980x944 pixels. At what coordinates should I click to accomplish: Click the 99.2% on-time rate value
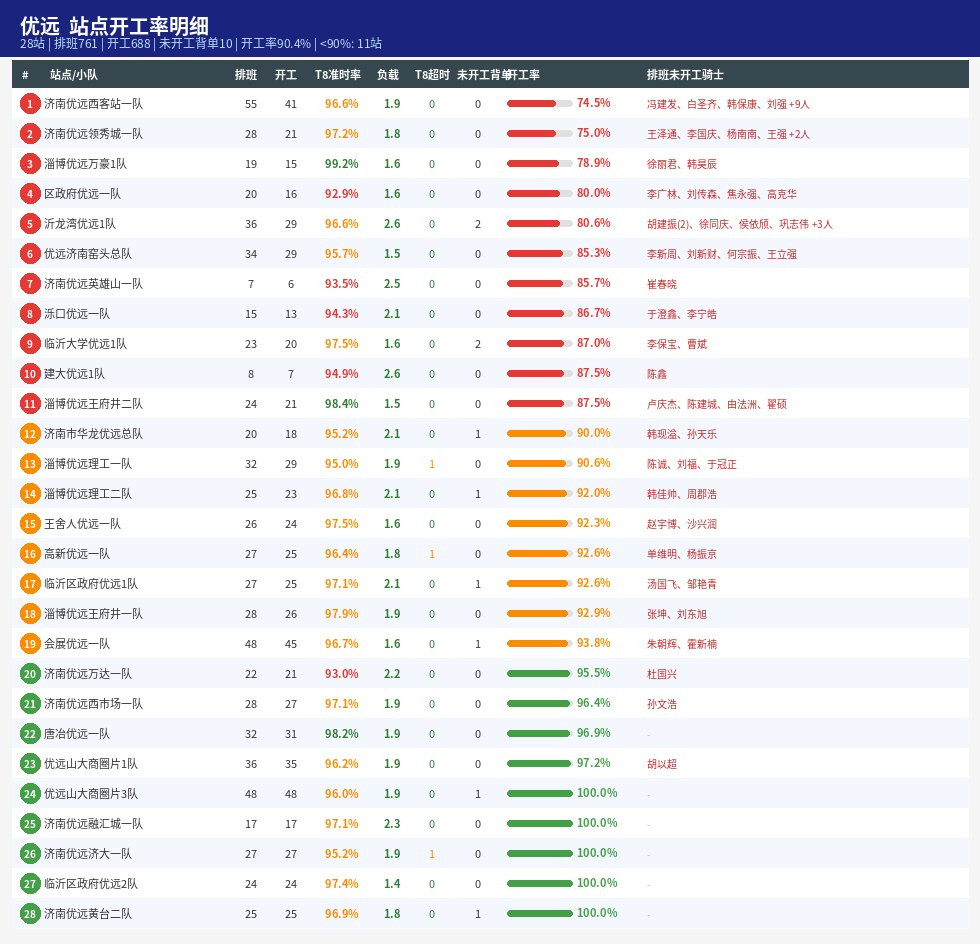click(341, 164)
